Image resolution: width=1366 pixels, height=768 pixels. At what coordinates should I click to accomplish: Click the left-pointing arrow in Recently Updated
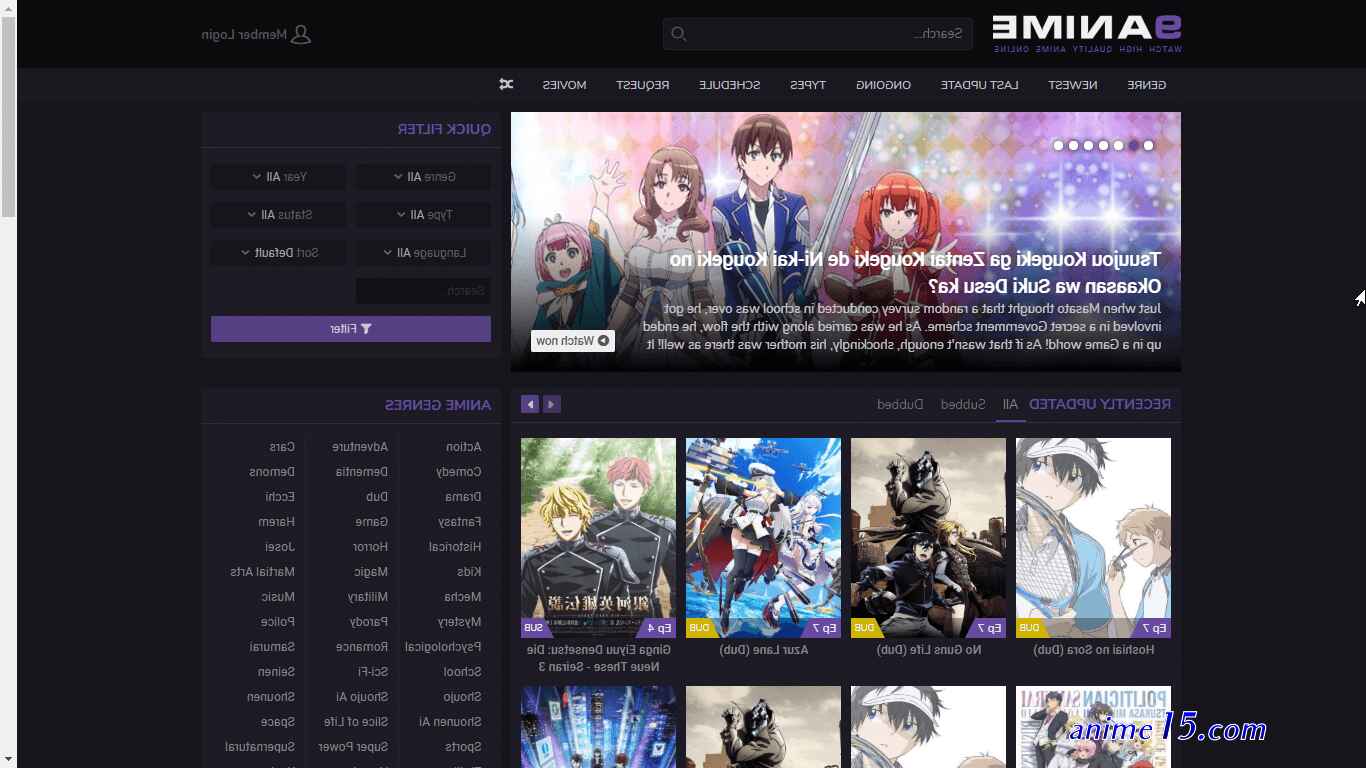pos(530,404)
